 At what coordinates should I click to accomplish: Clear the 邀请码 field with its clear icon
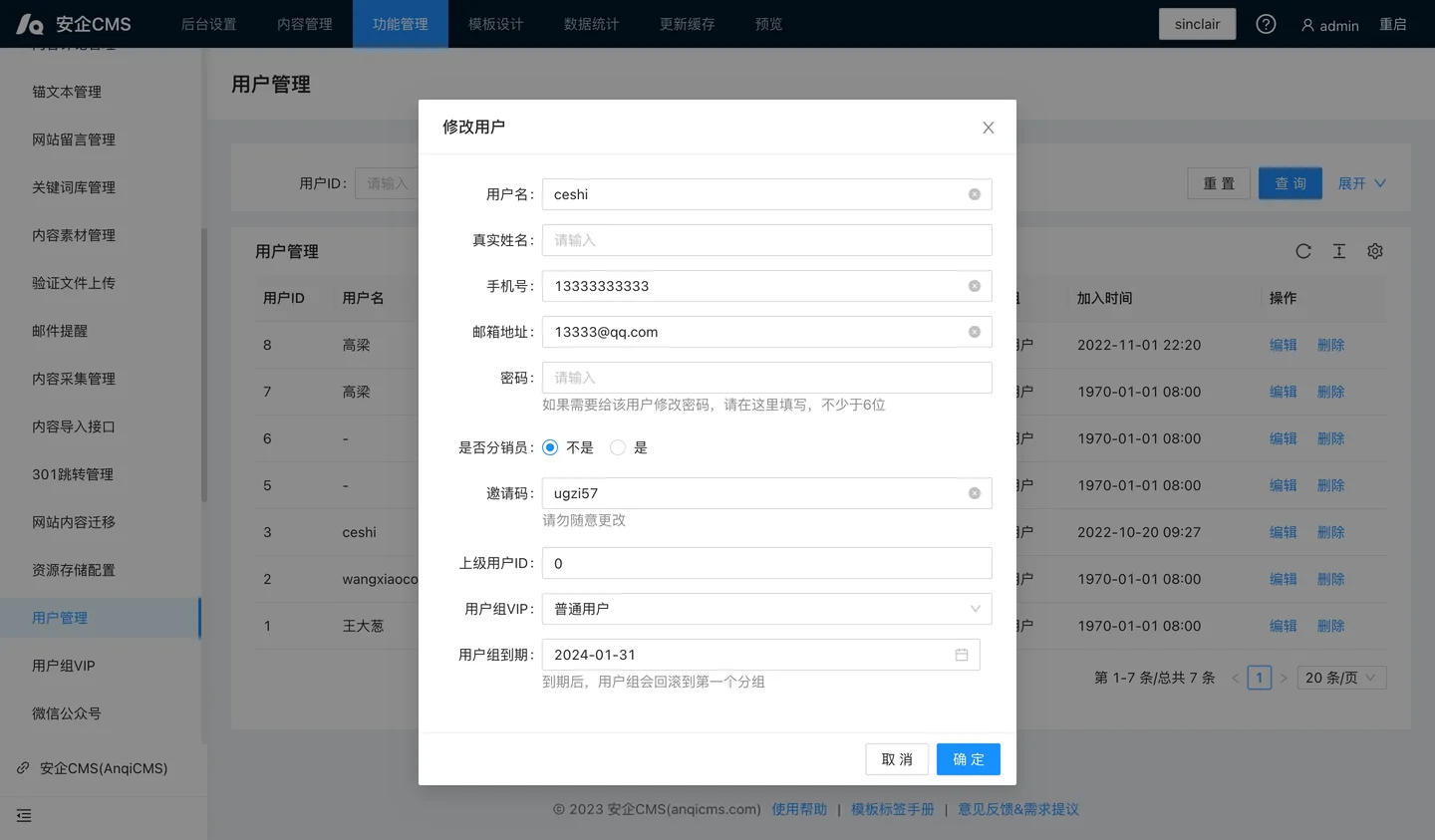coord(975,493)
